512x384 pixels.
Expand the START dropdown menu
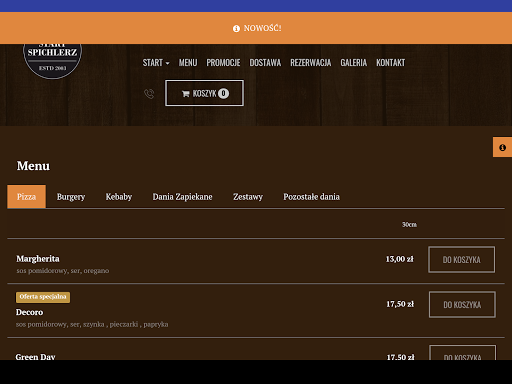point(156,63)
